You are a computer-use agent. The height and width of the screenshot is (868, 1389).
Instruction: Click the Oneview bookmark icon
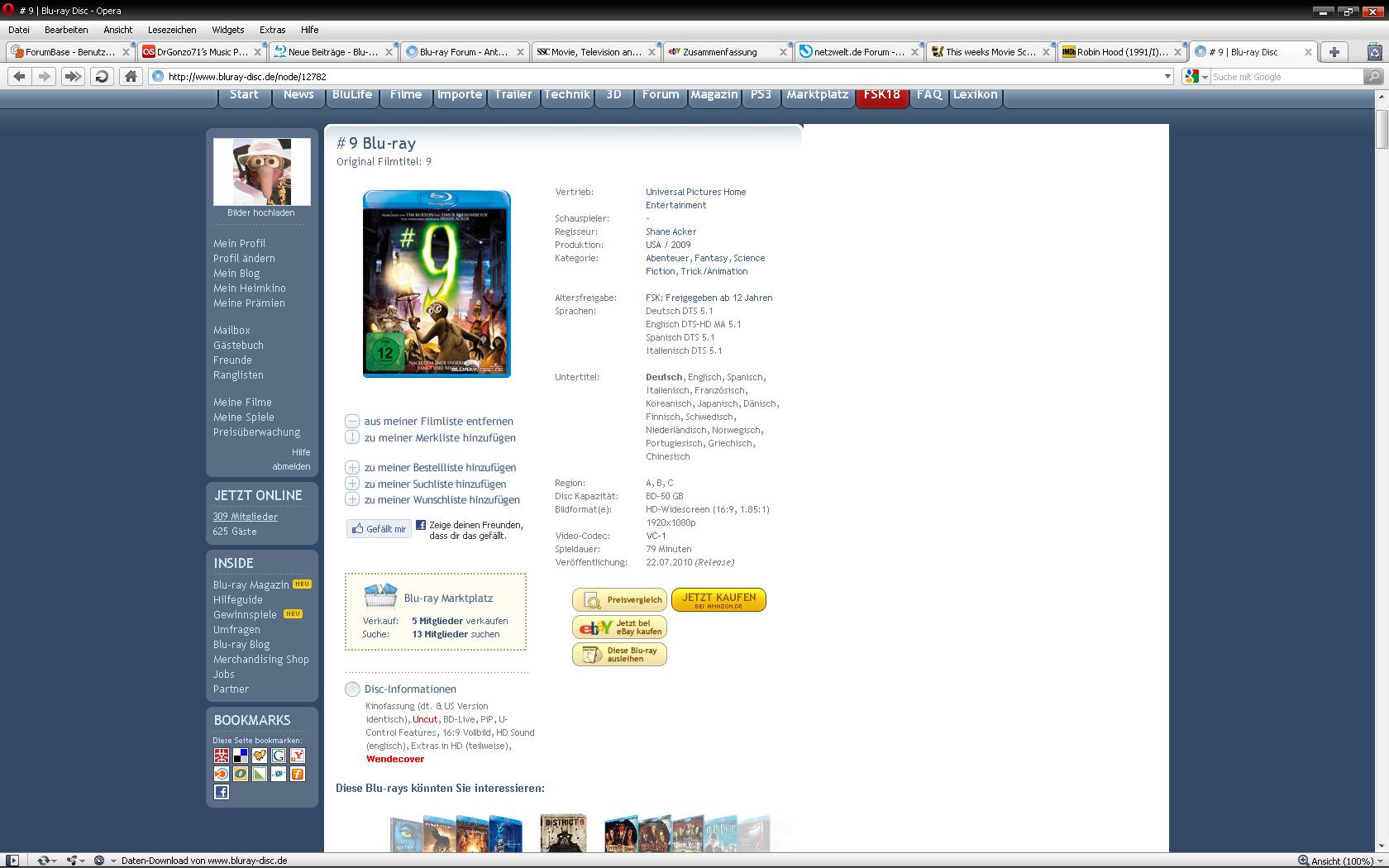241,774
